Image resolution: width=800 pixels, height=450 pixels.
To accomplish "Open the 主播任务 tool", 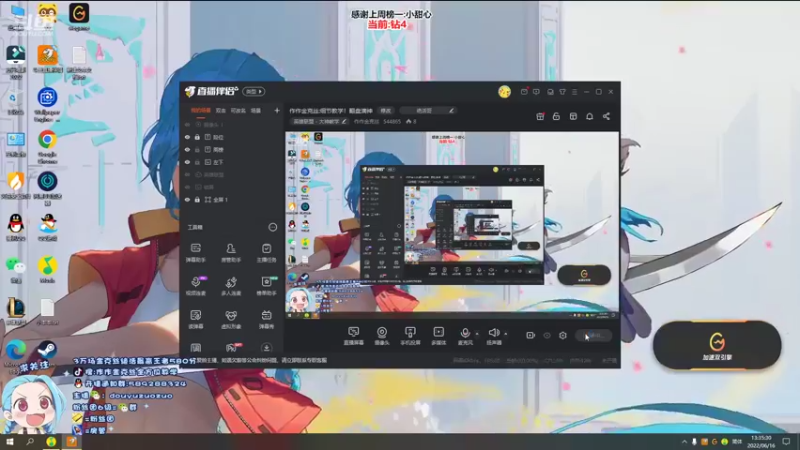I will coord(266,253).
